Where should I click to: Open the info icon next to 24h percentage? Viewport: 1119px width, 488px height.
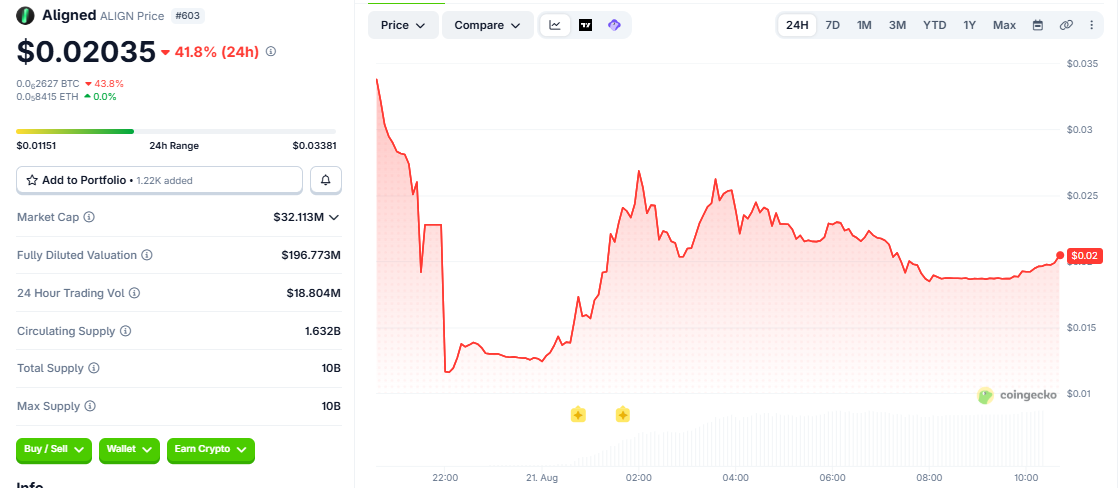click(271, 51)
